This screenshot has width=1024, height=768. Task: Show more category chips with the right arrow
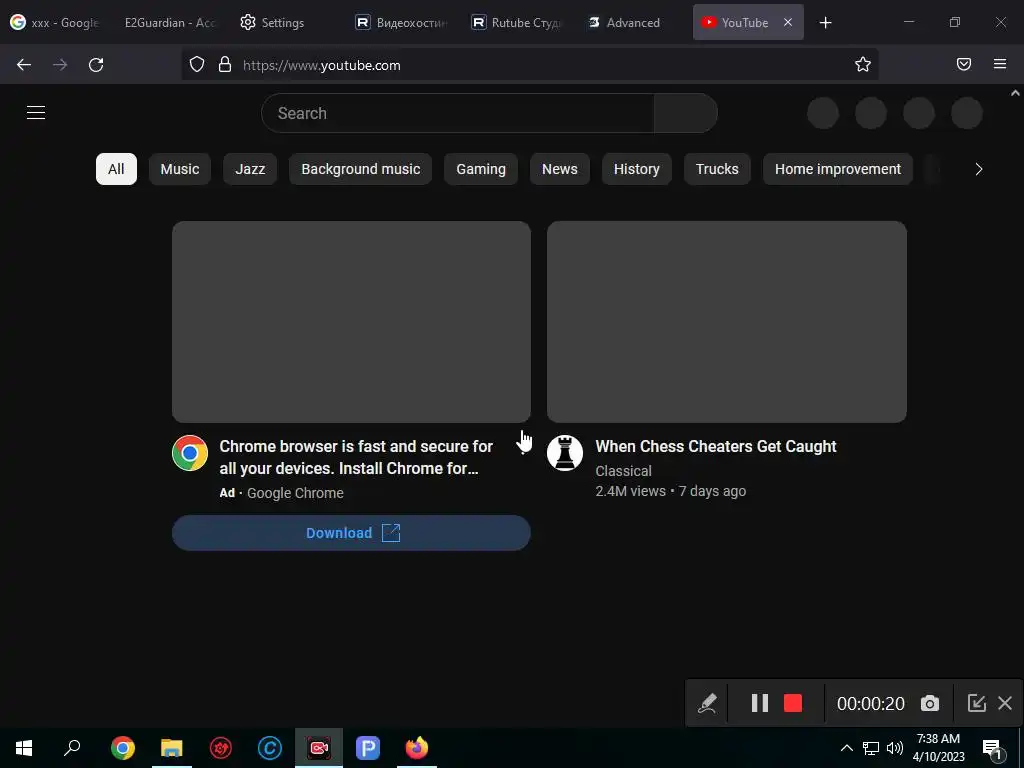coord(978,169)
